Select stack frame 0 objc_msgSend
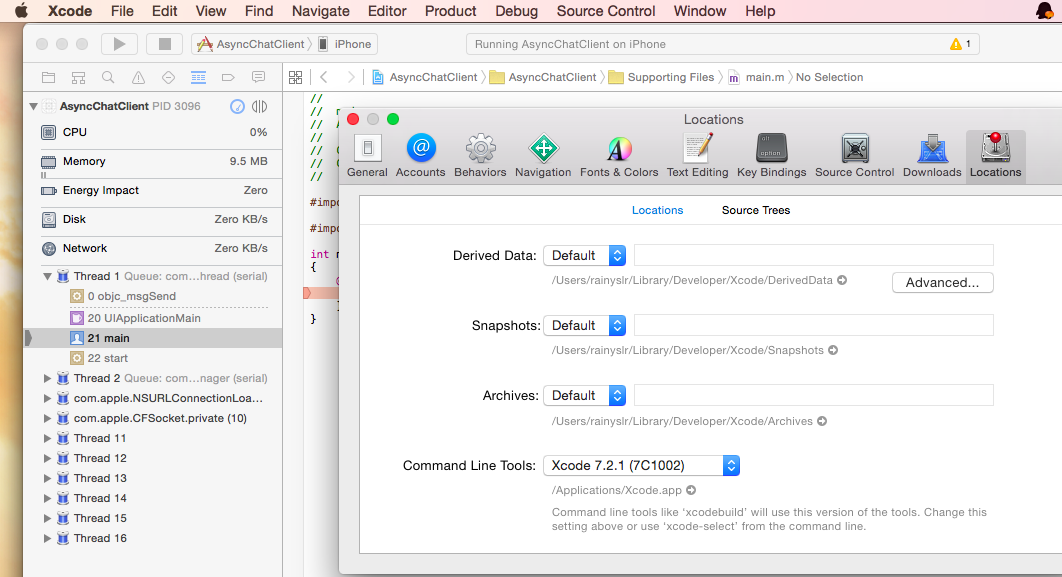Screen dimensions: 1062x577 point(154,296)
